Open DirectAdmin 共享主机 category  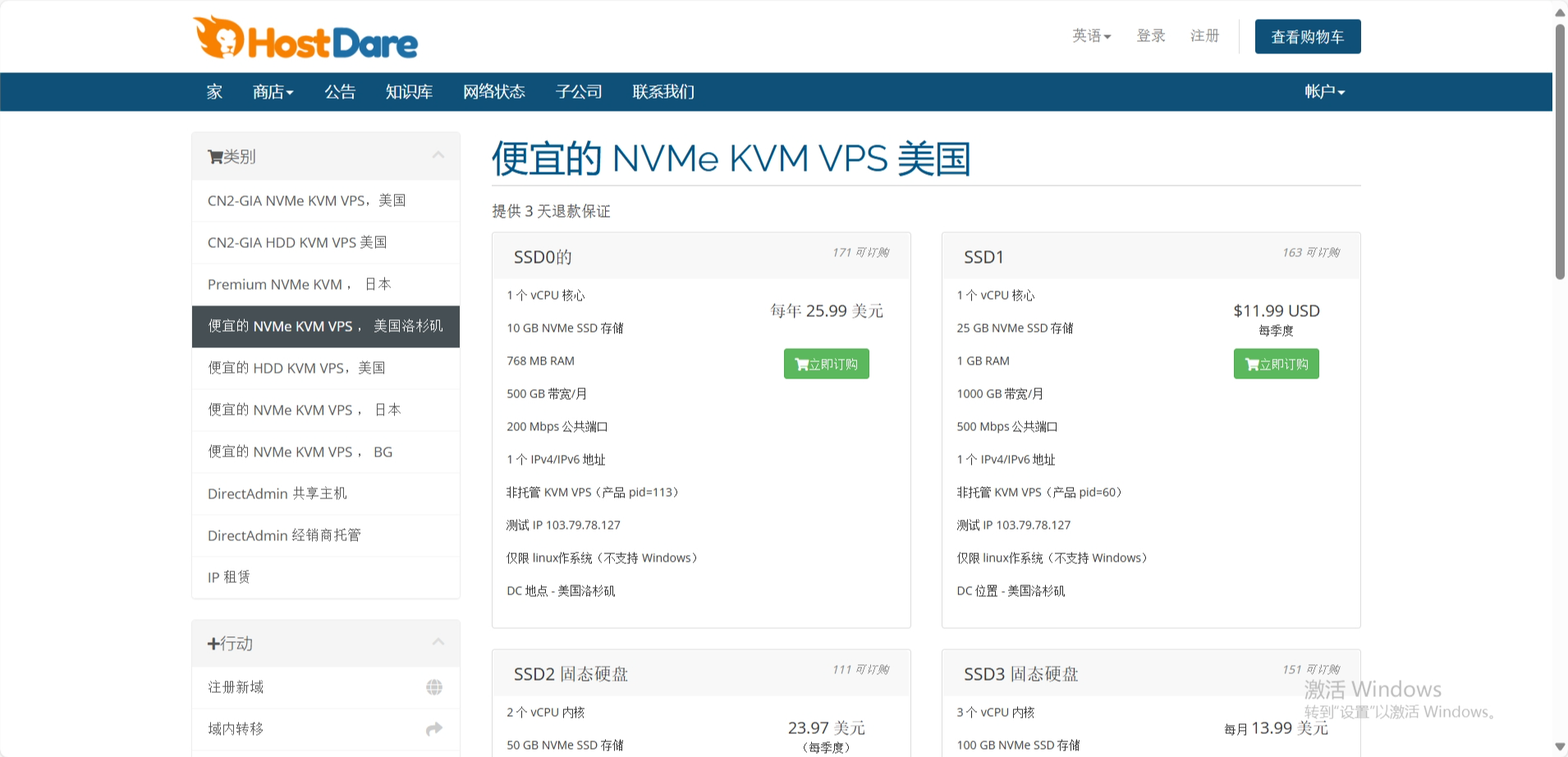[x=277, y=493]
